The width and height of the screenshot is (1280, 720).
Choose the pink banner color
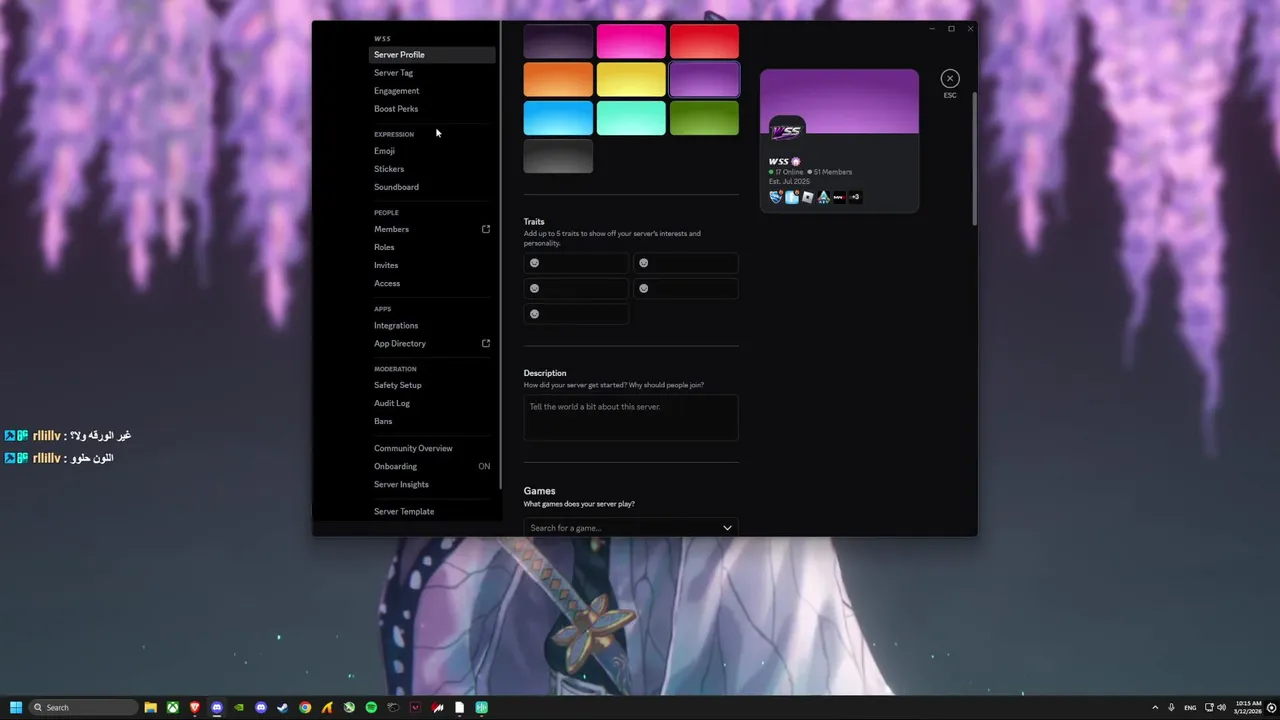631,41
